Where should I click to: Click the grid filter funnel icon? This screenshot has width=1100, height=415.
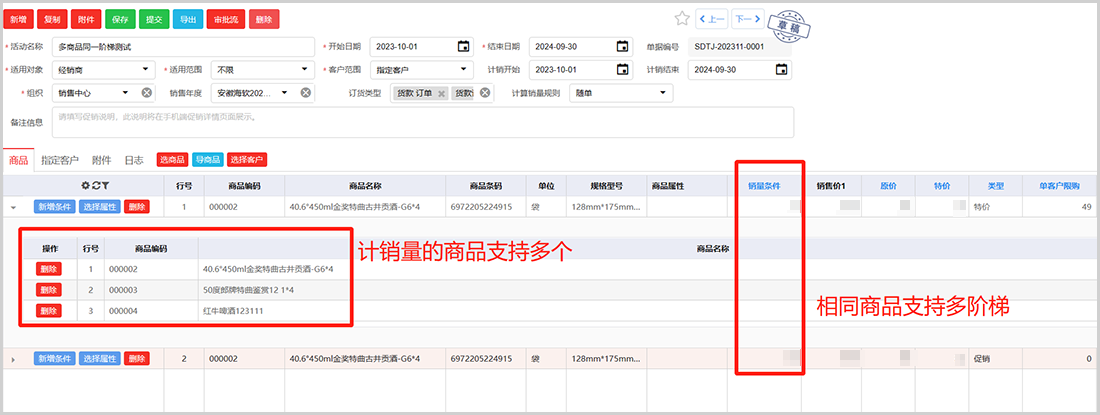click(x=105, y=185)
